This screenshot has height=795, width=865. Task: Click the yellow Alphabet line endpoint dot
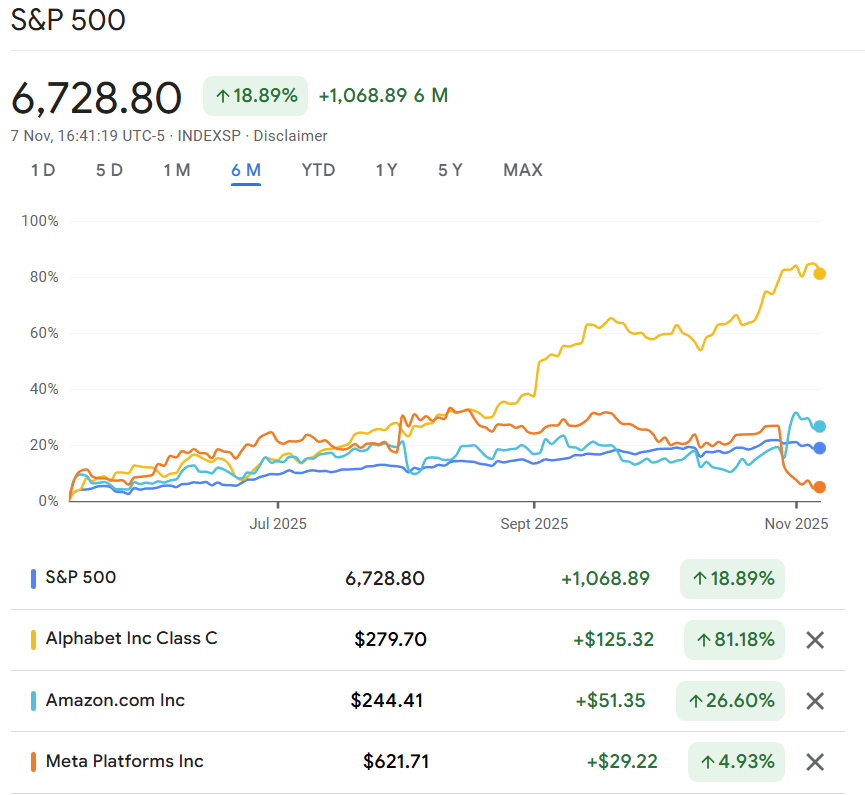point(820,274)
